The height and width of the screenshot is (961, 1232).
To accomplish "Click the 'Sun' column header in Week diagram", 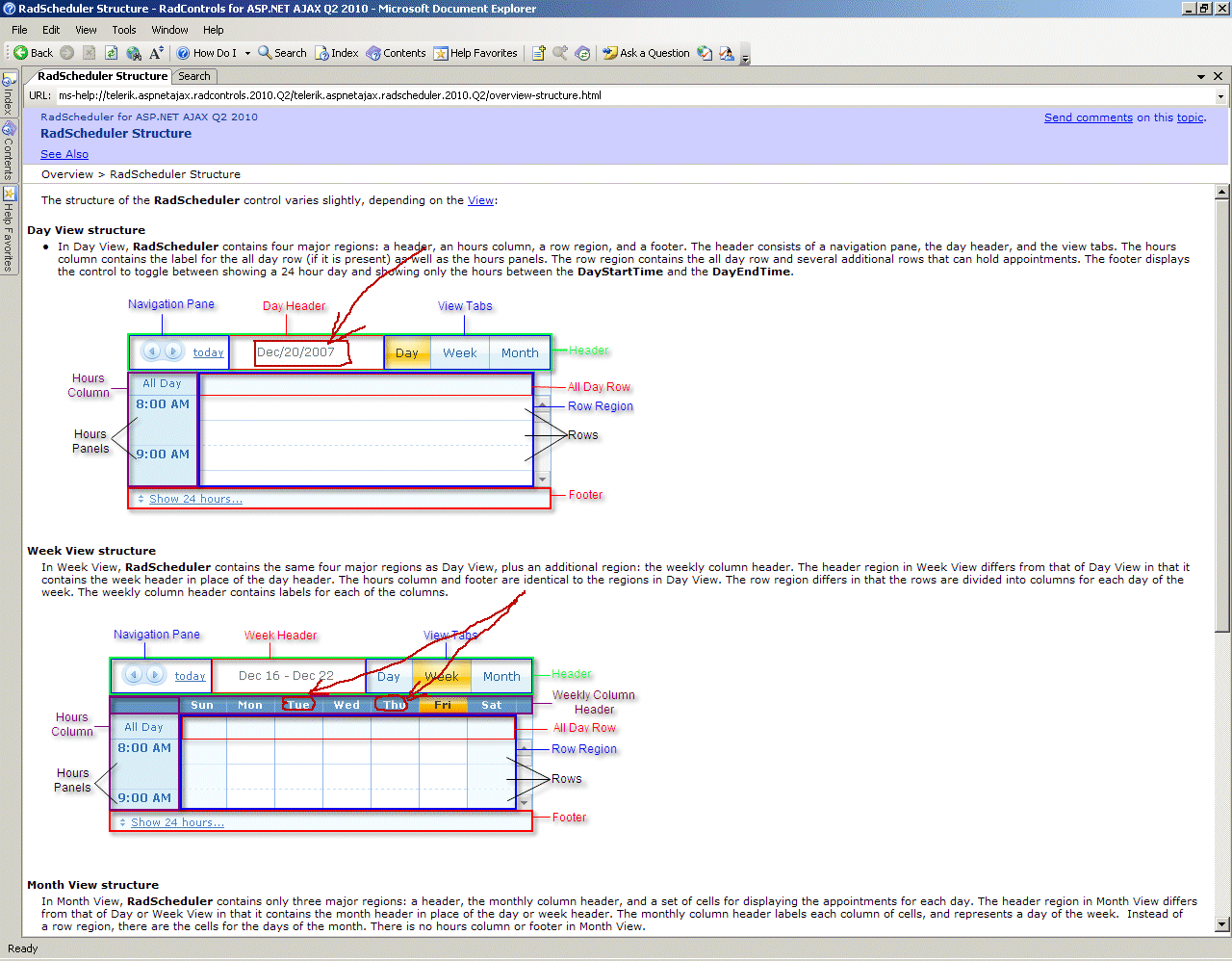I will click(202, 705).
